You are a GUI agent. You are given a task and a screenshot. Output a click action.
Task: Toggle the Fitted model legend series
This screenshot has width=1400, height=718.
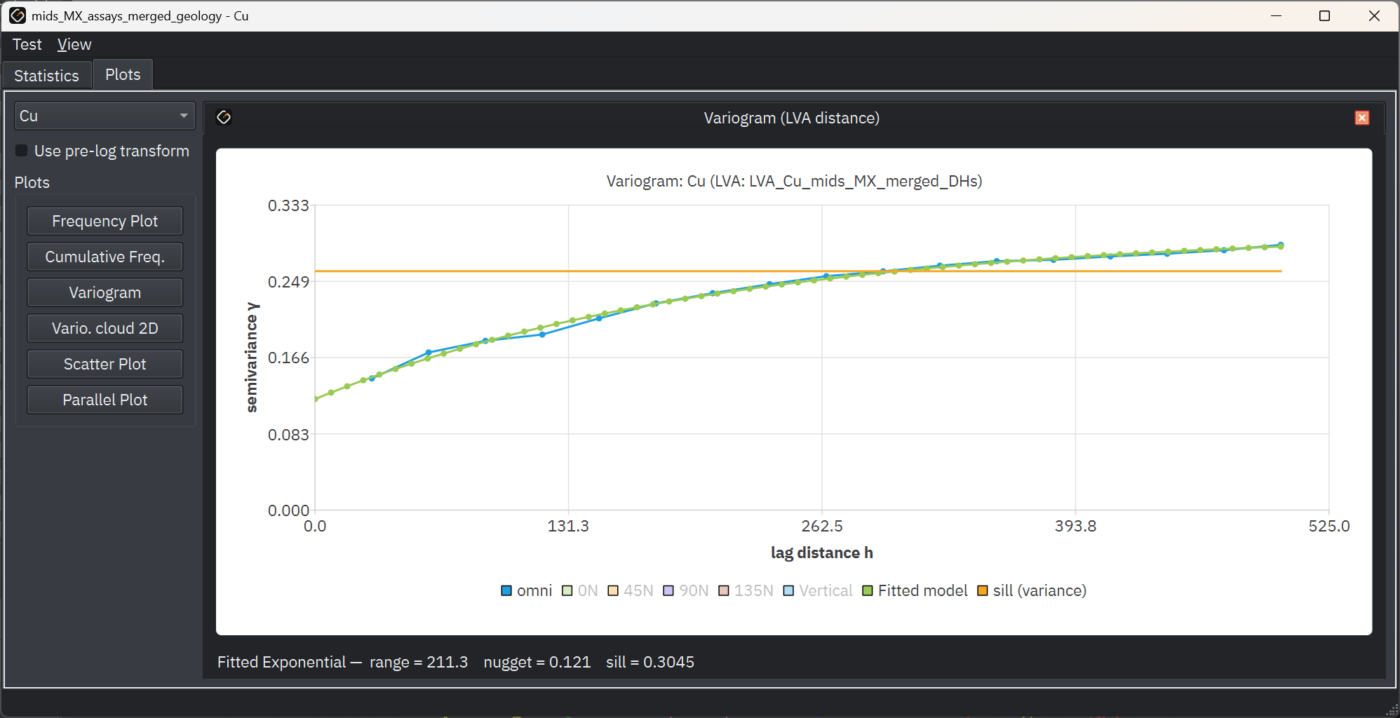(915, 591)
